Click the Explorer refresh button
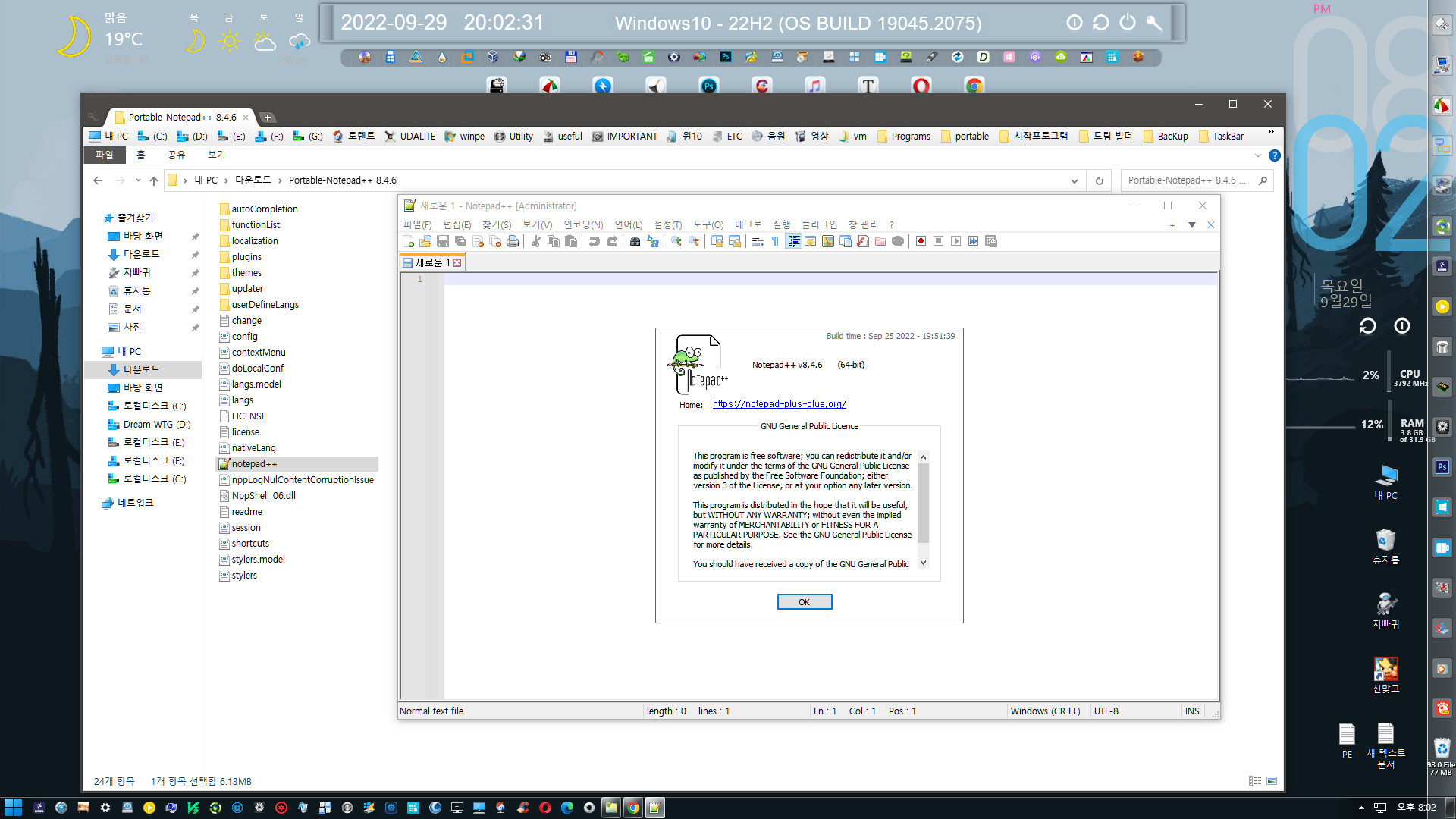Viewport: 1456px width, 819px height. 1099,180
